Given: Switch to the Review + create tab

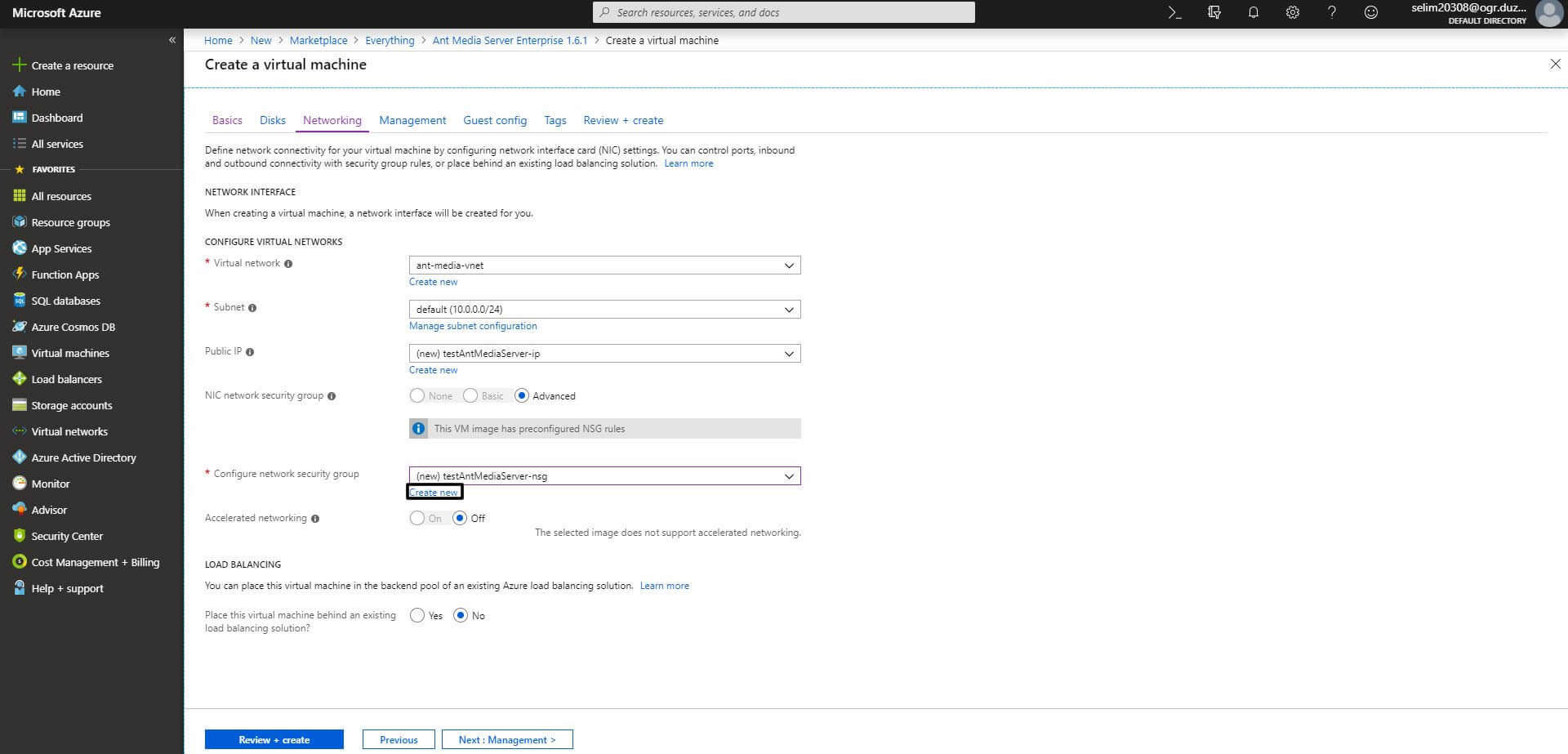Looking at the screenshot, I should (623, 120).
